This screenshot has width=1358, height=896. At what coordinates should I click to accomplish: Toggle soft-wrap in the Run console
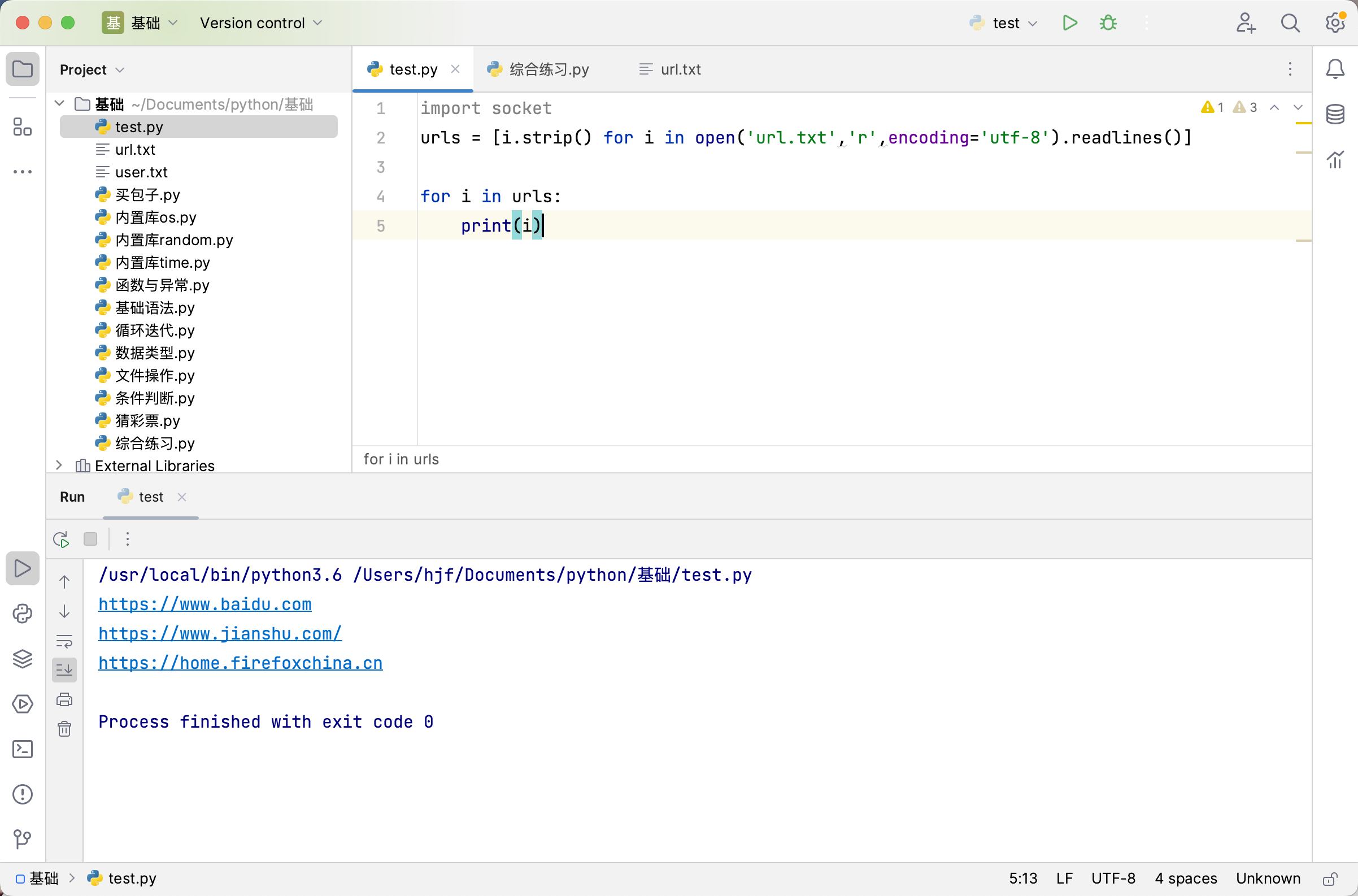pyautogui.click(x=64, y=641)
